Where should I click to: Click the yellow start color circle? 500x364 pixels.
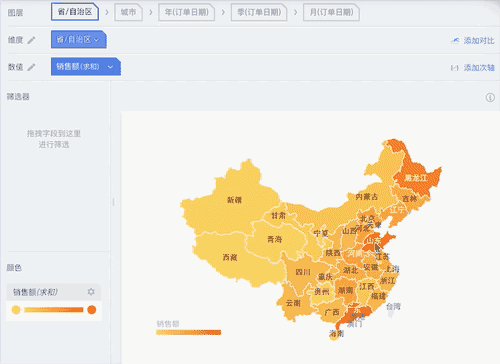16,310
